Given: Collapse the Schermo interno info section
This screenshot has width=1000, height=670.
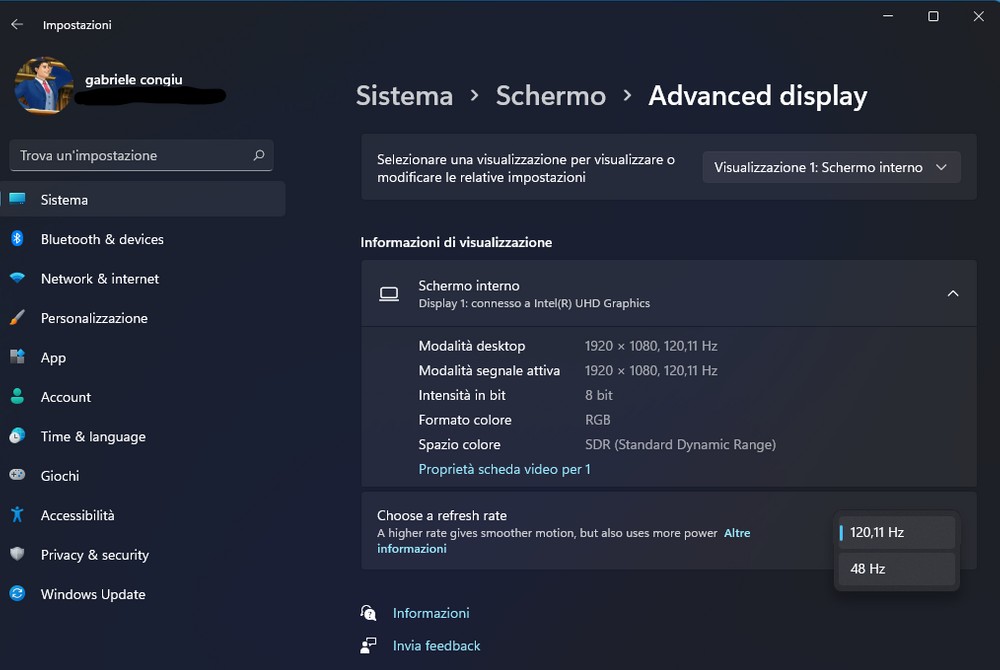Looking at the screenshot, I should point(952,293).
